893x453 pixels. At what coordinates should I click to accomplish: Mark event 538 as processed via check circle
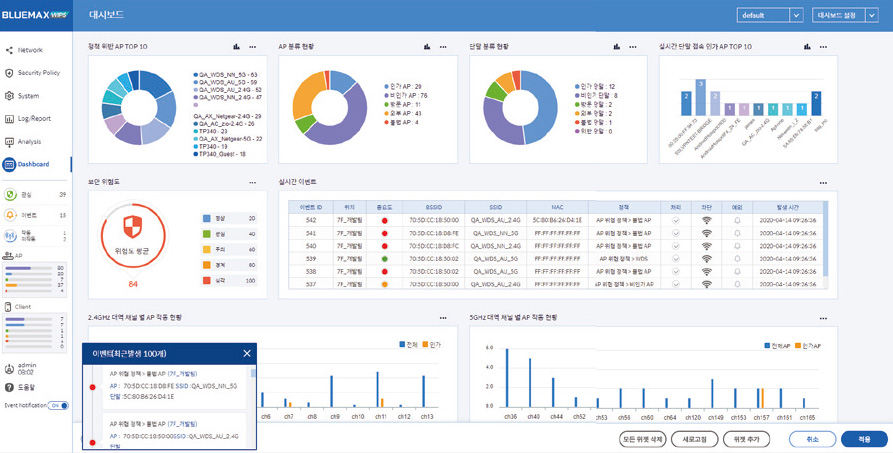(x=676, y=271)
